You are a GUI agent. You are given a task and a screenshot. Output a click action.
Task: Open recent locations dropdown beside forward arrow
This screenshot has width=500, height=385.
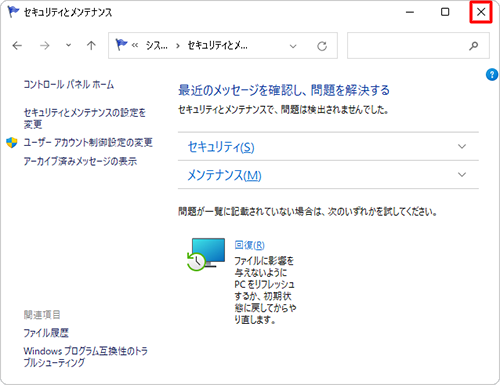[x=68, y=45]
